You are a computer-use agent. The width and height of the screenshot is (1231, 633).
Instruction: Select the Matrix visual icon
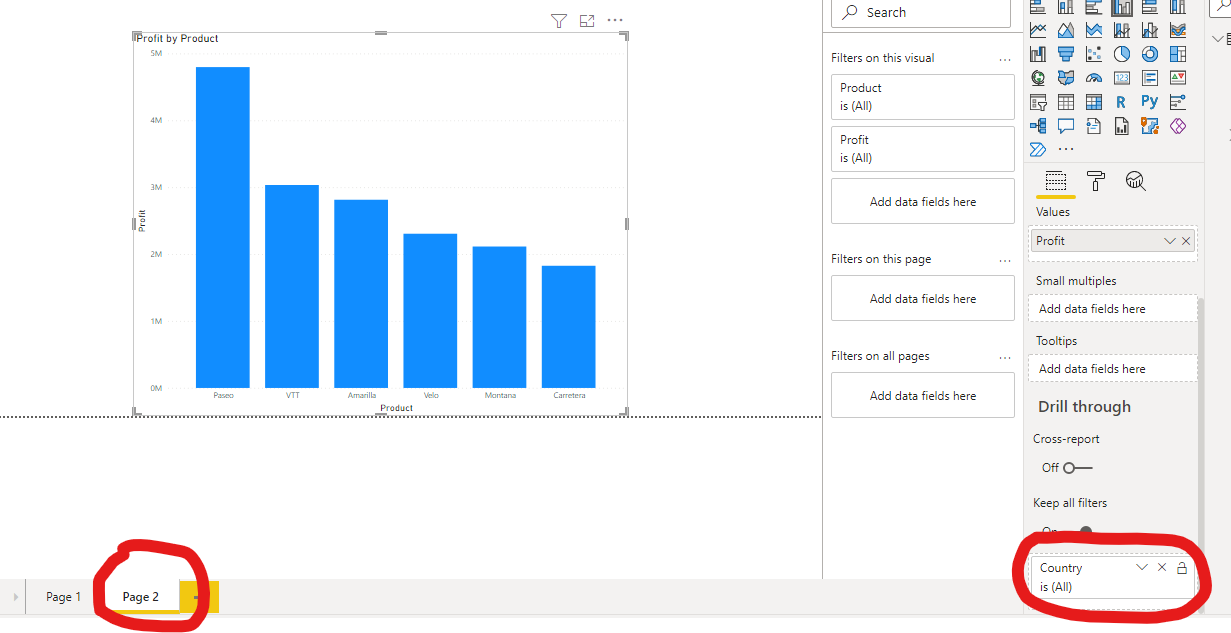[x=1094, y=102]
